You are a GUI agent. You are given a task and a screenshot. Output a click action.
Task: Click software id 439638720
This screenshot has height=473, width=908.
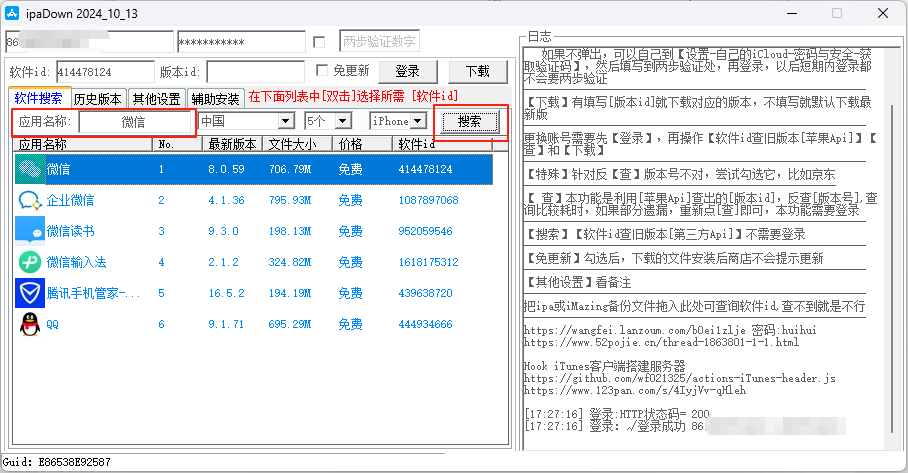pos(426,293)
